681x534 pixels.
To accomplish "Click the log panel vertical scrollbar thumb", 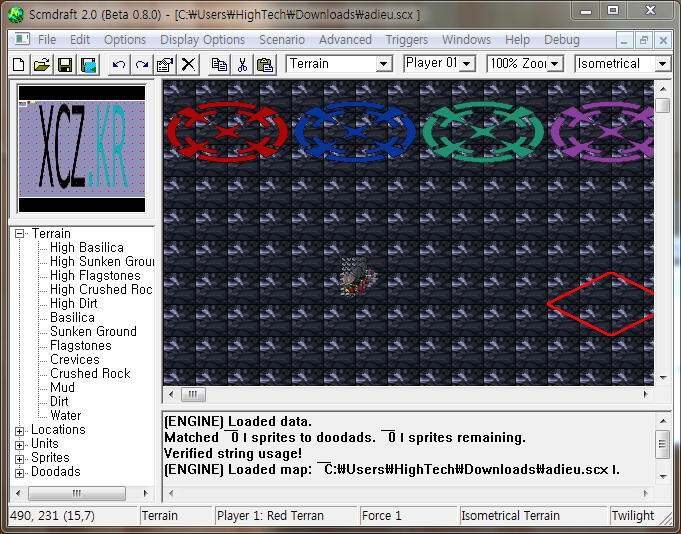I will point(663,444).
